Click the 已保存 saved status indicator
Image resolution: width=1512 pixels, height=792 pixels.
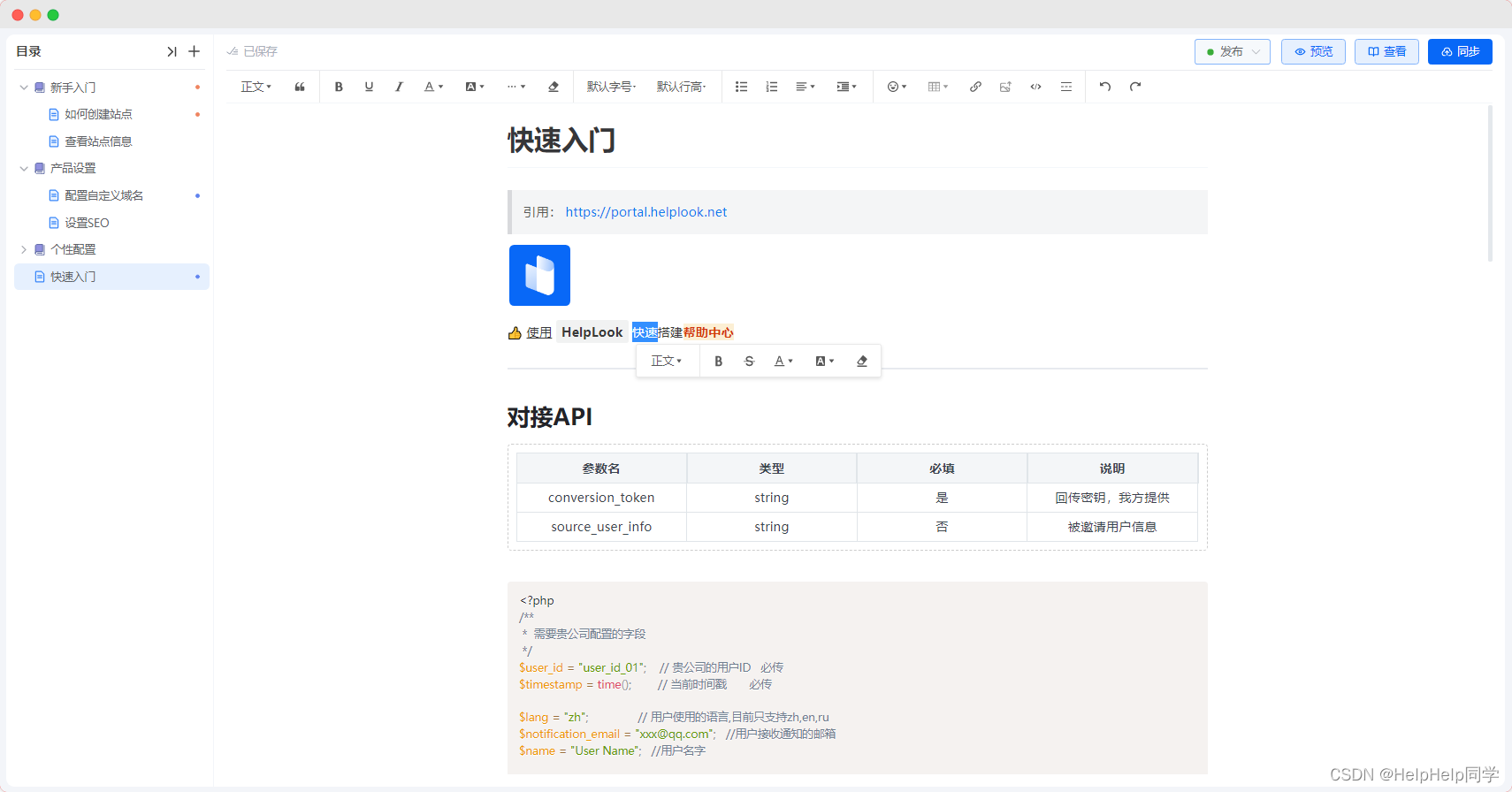coord(253,52)
